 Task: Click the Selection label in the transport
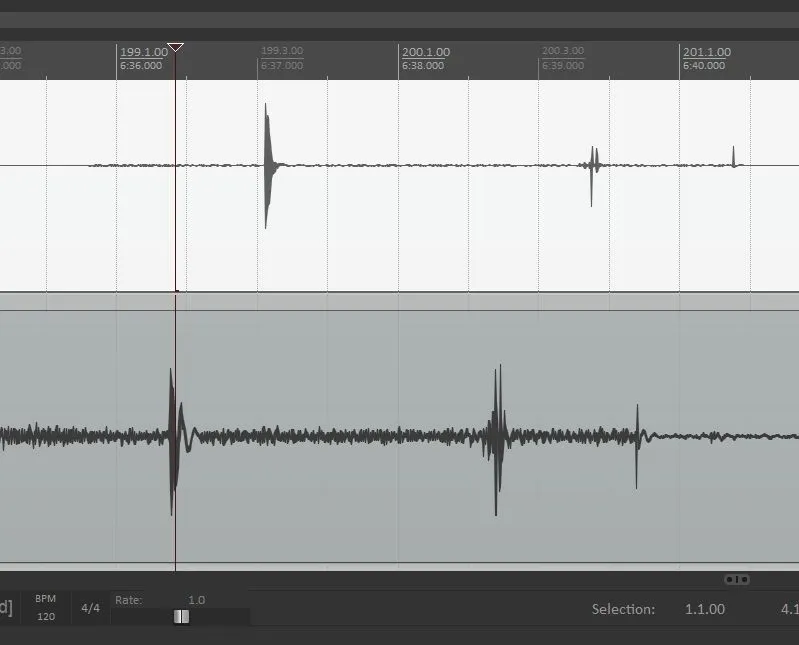pos(623,609)
